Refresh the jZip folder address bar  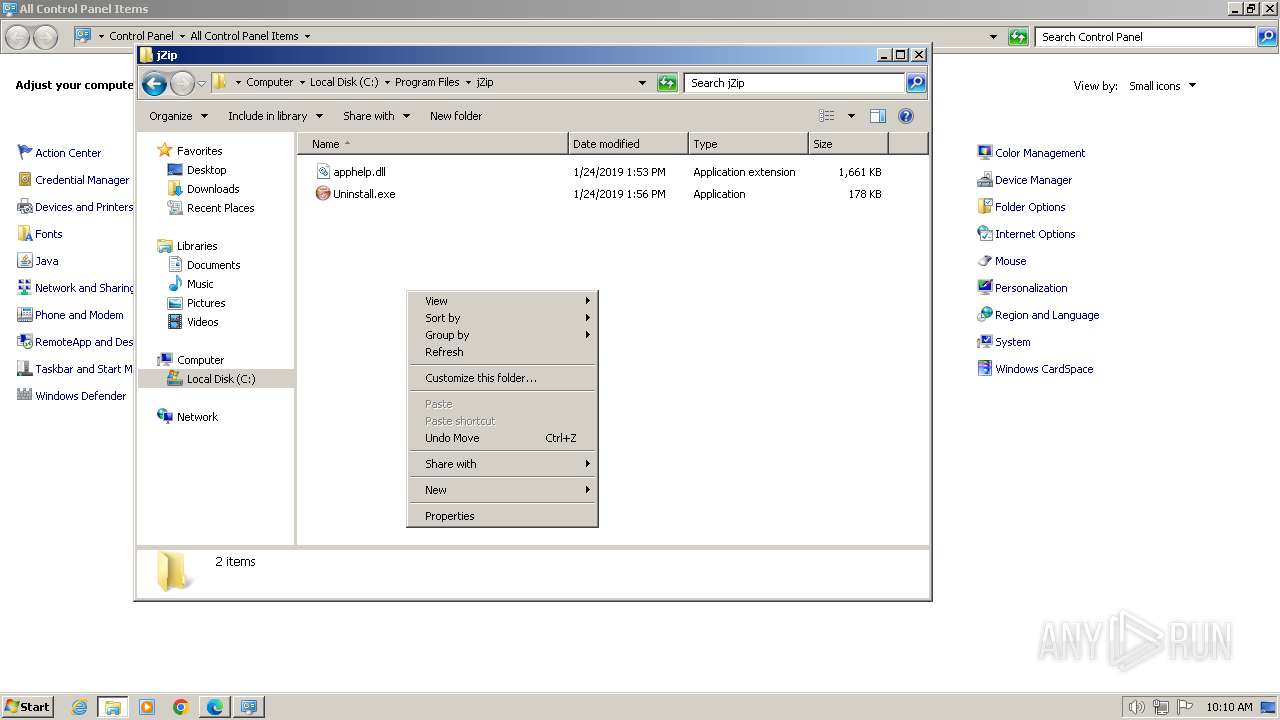click(x=667, y=83)
